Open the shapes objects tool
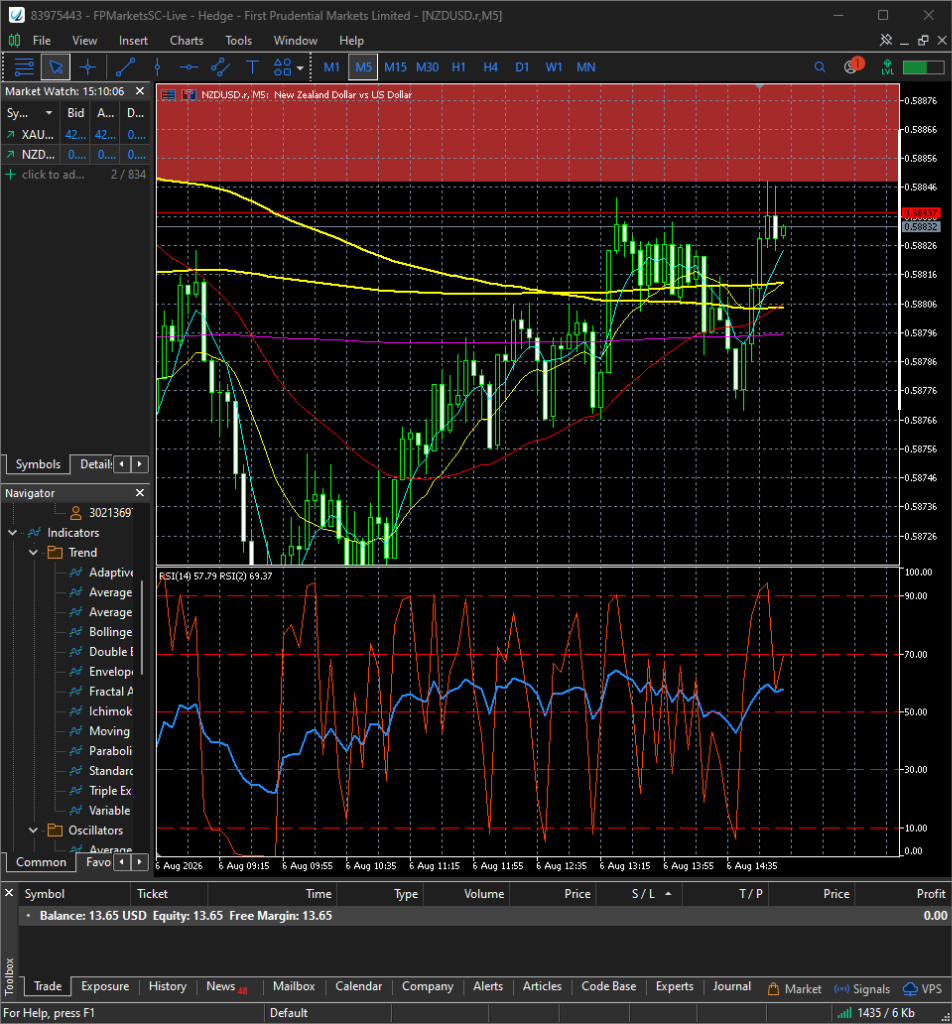952x1024 pixels. 282,67
